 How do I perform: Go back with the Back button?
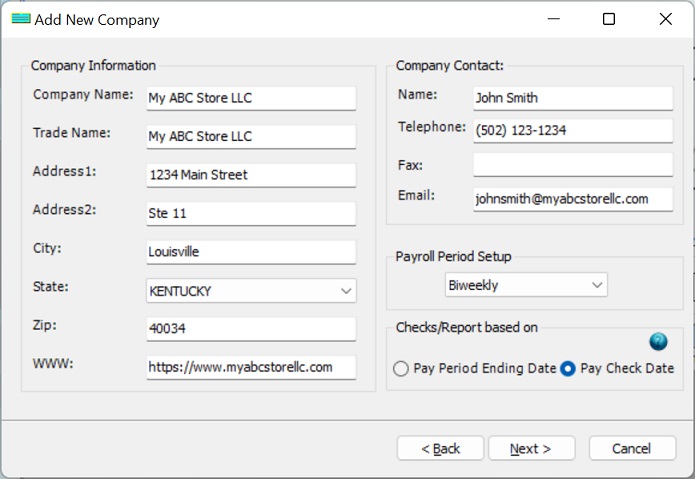click(440, 448)
